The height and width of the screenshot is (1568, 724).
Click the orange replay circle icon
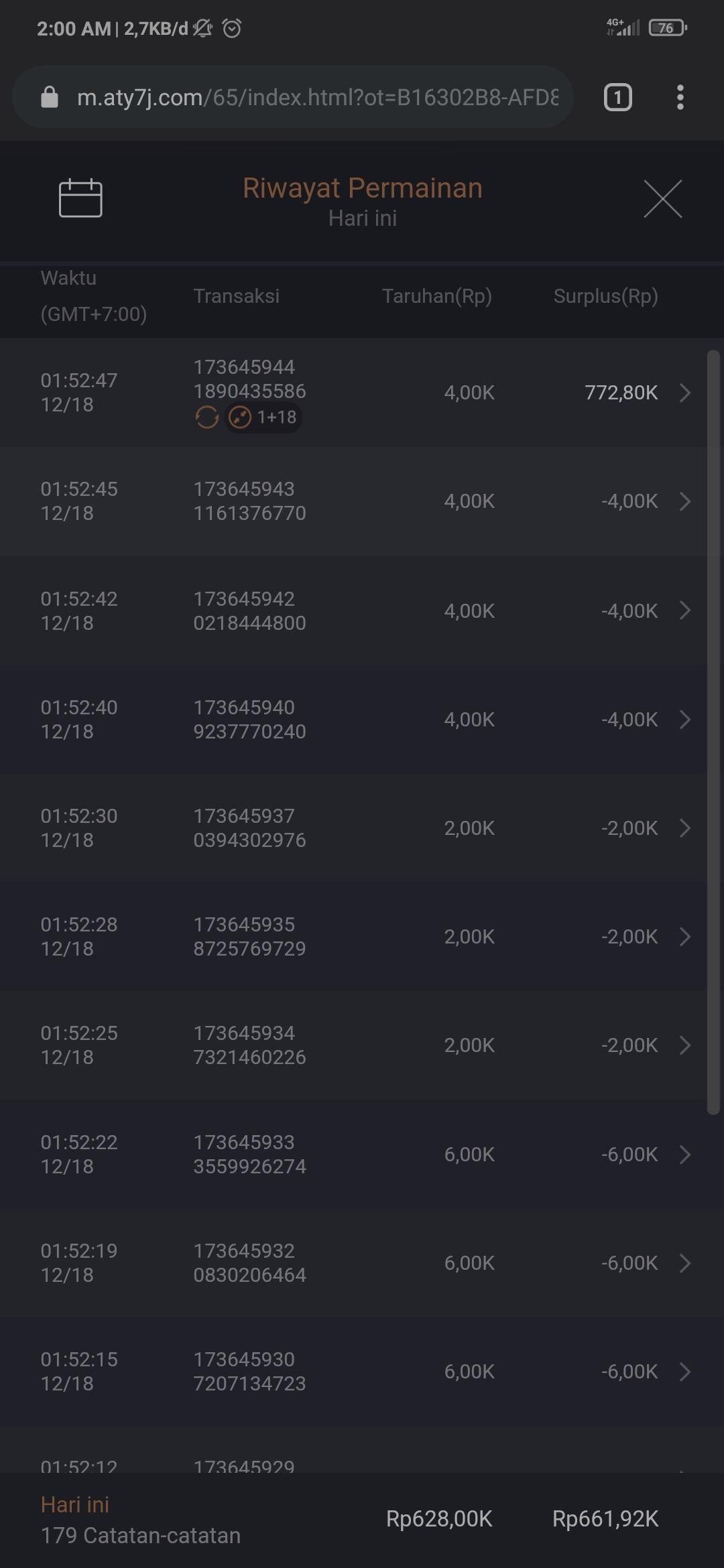pos(206,417)
